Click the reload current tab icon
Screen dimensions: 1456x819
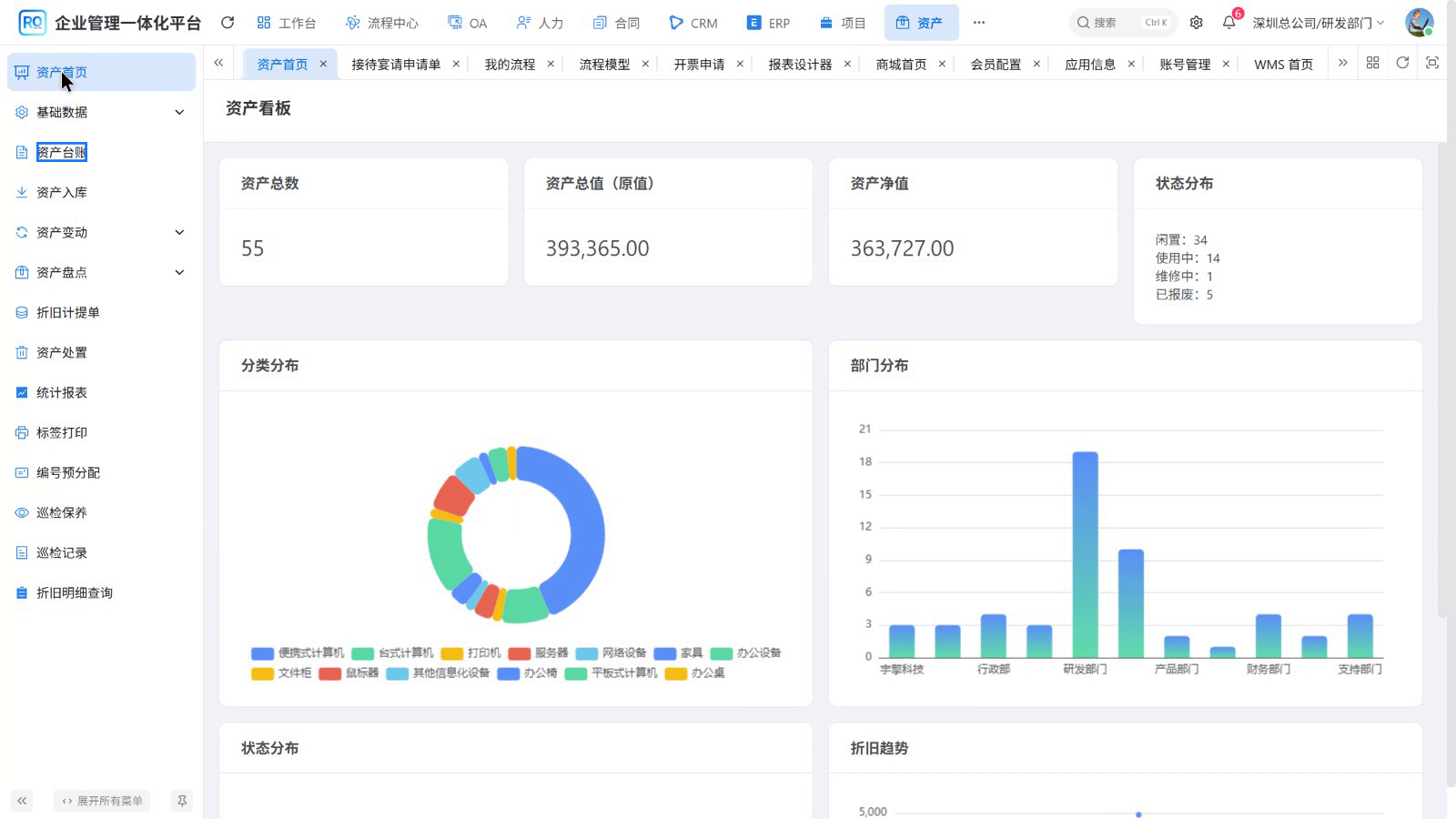tap(1402, 63)
